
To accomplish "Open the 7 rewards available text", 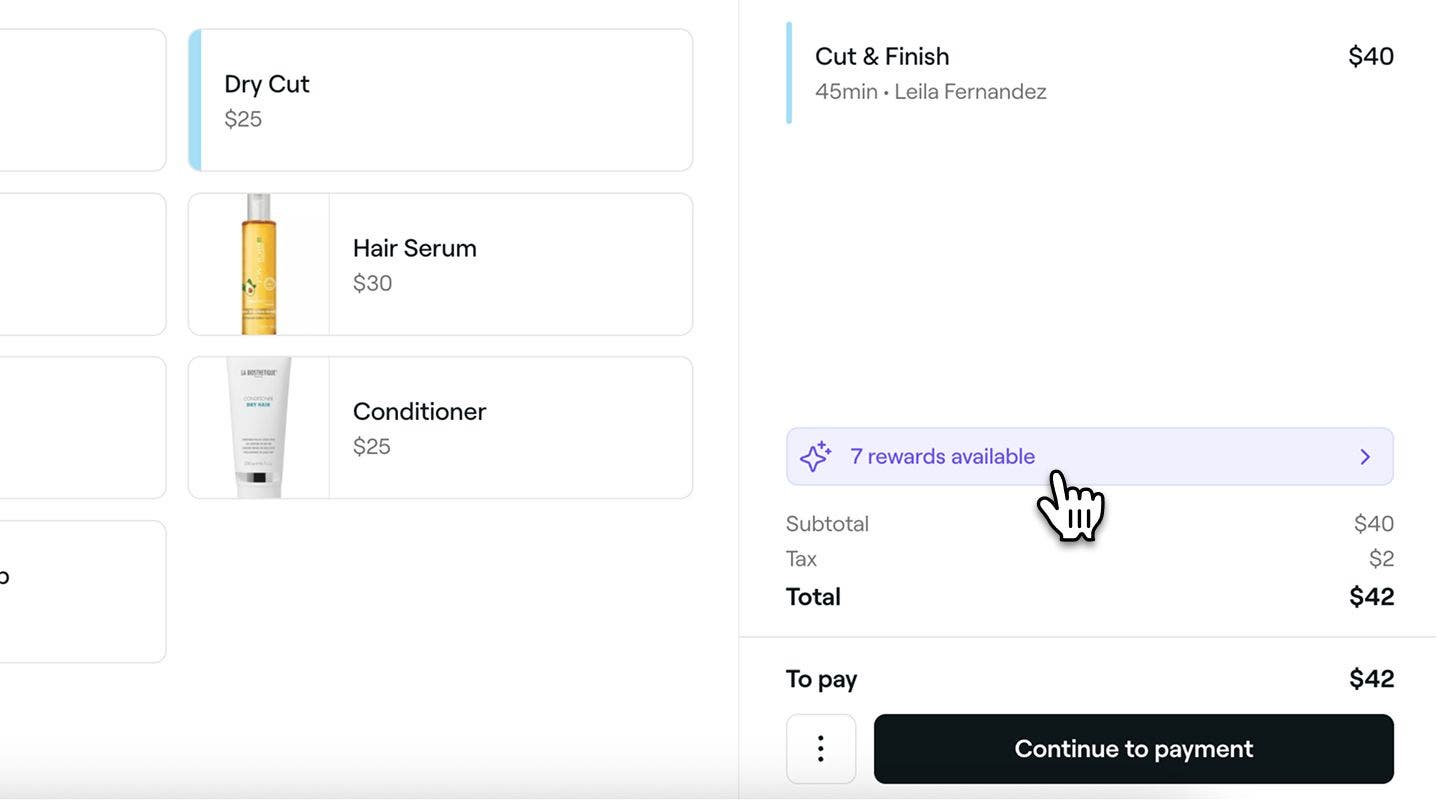I will tap(942, 457).
